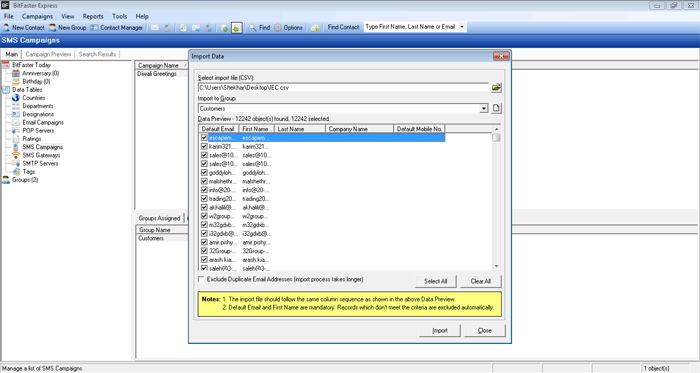Open Designations data table

(x=33, y=114)
